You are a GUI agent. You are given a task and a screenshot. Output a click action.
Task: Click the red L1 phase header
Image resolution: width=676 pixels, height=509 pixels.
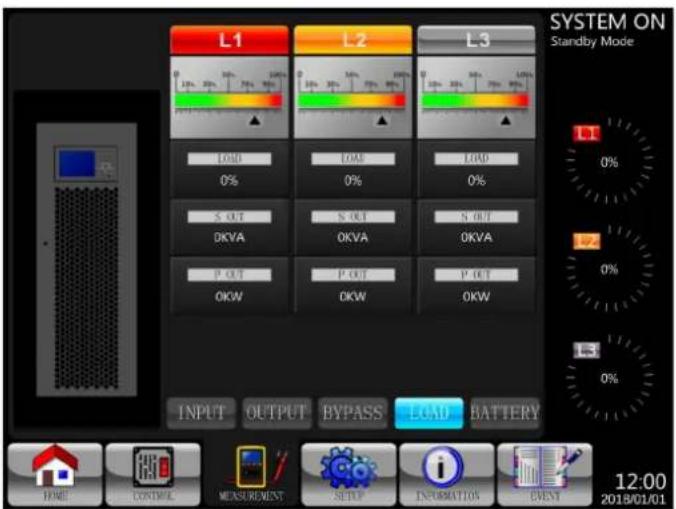click(x=229, y=40)
